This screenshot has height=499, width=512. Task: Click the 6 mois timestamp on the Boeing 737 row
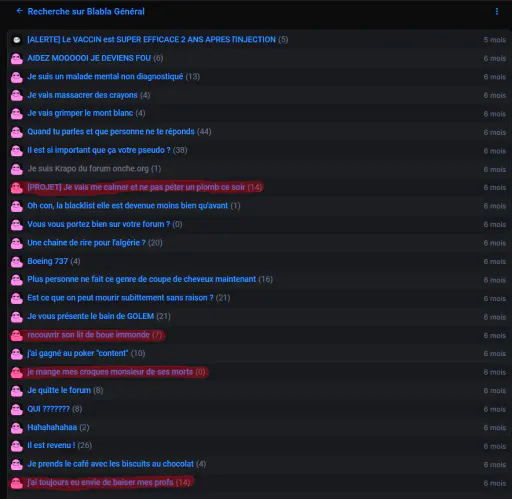(x=495, y=262)
